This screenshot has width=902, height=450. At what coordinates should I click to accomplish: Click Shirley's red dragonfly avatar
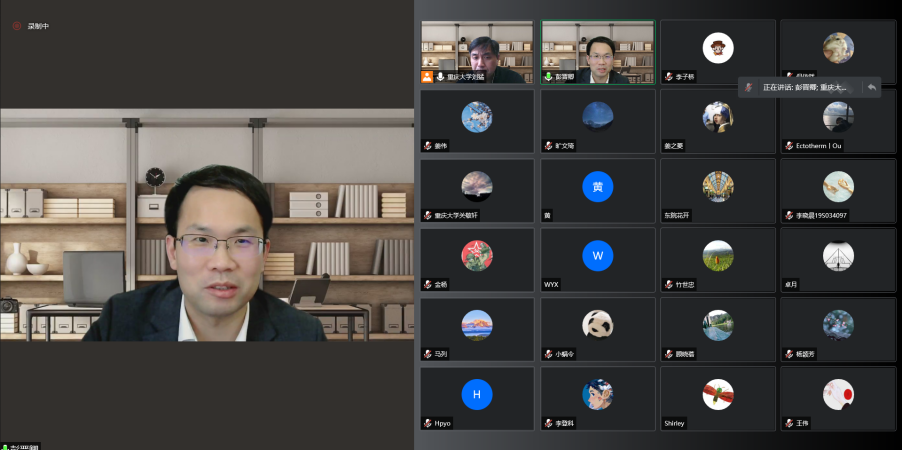pyautogui.click(x=718, y=394)
